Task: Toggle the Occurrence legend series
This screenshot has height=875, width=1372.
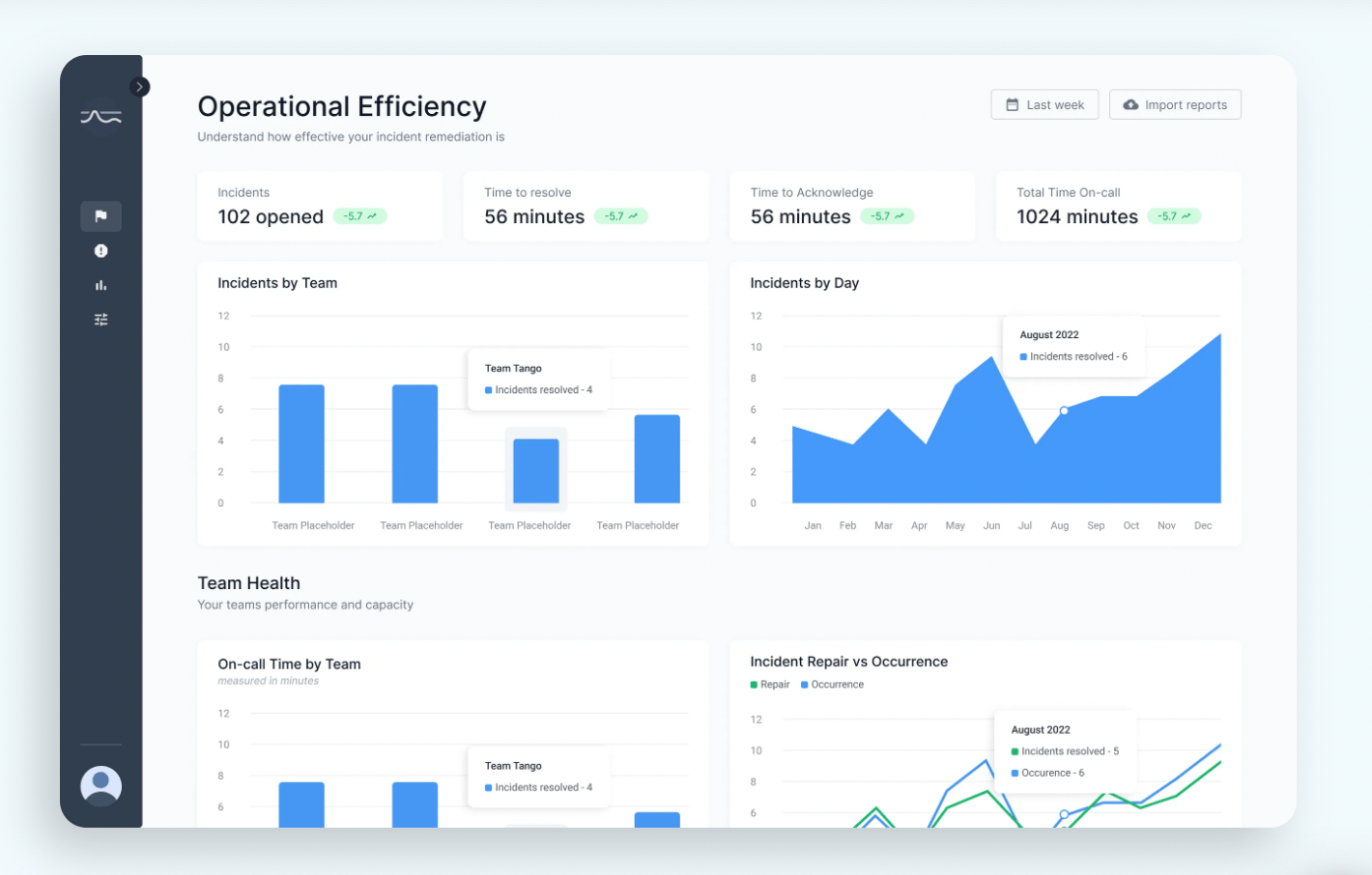Action: coord(832,685)
